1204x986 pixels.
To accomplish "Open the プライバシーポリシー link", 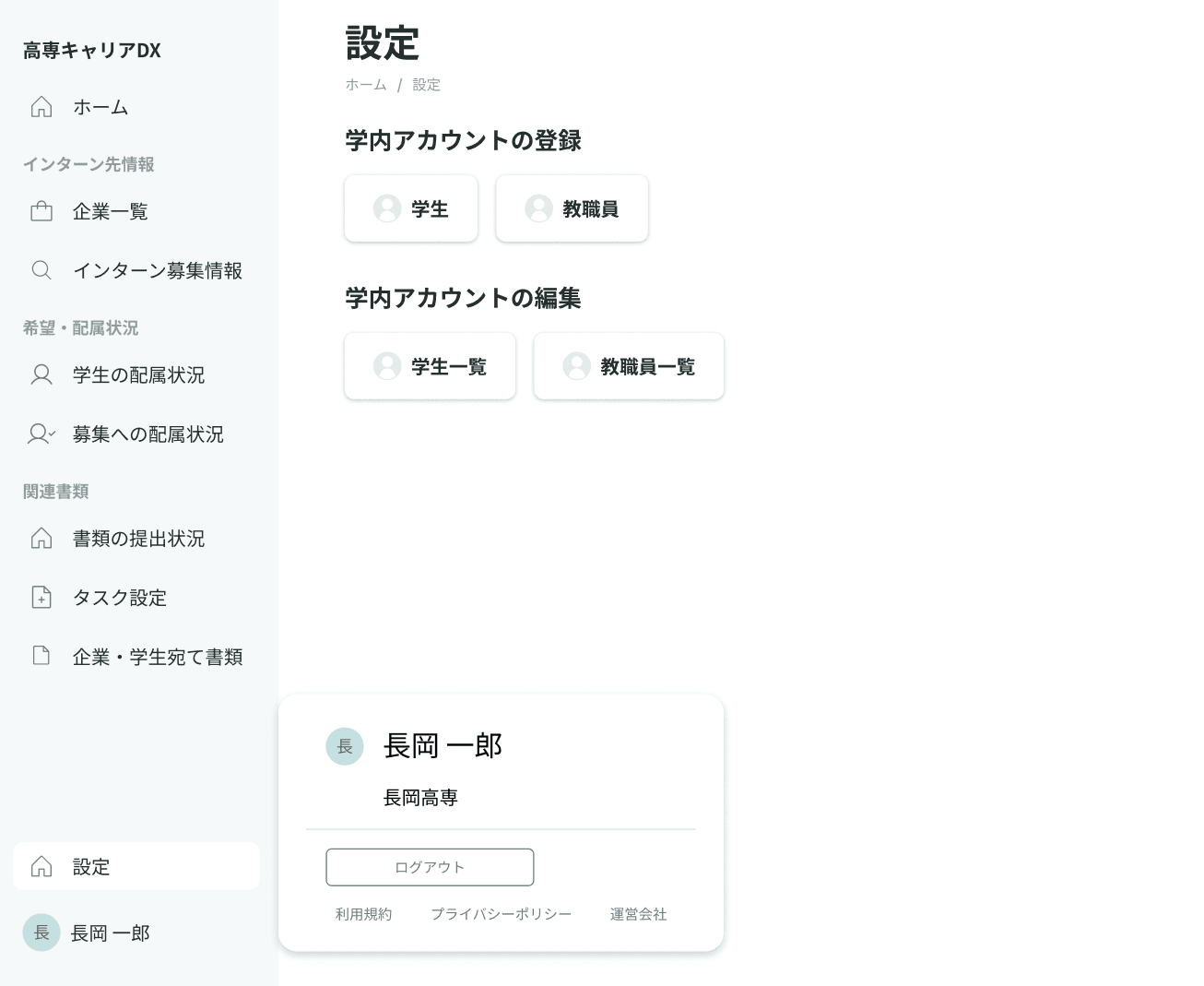I will click(x=501, y=914).
